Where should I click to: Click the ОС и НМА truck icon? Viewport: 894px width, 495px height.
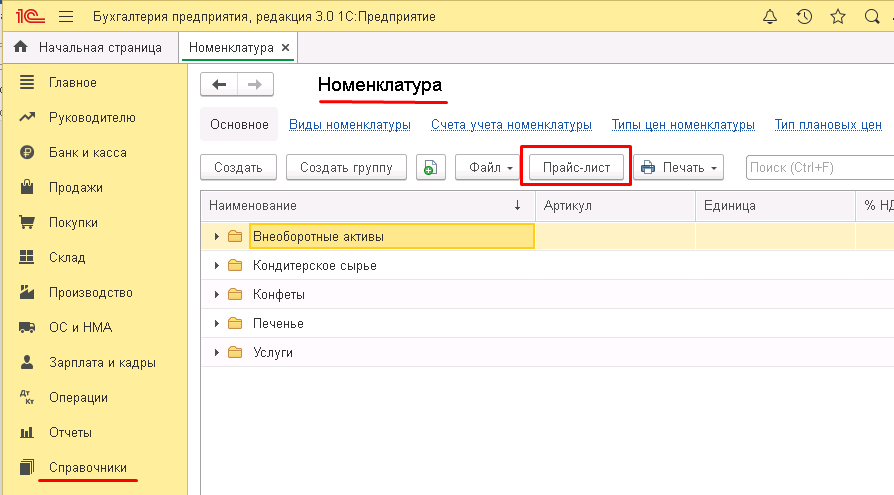point(27,327)
